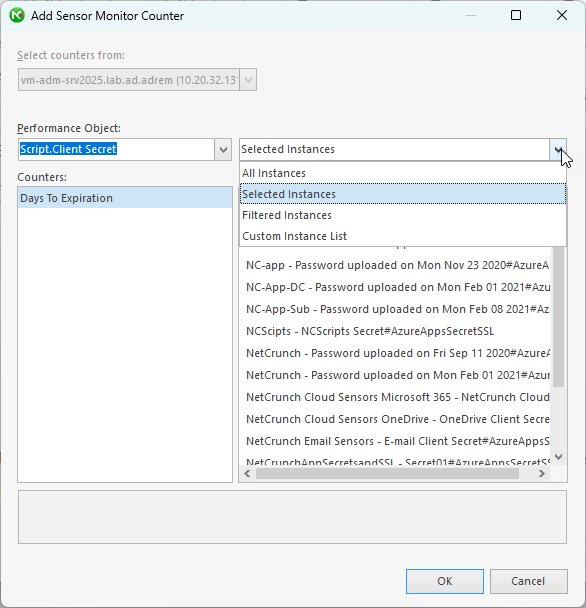Click the Selected Instances combo box field
The width and height of the screenshot is (586, 608).
tap(394, 149)
